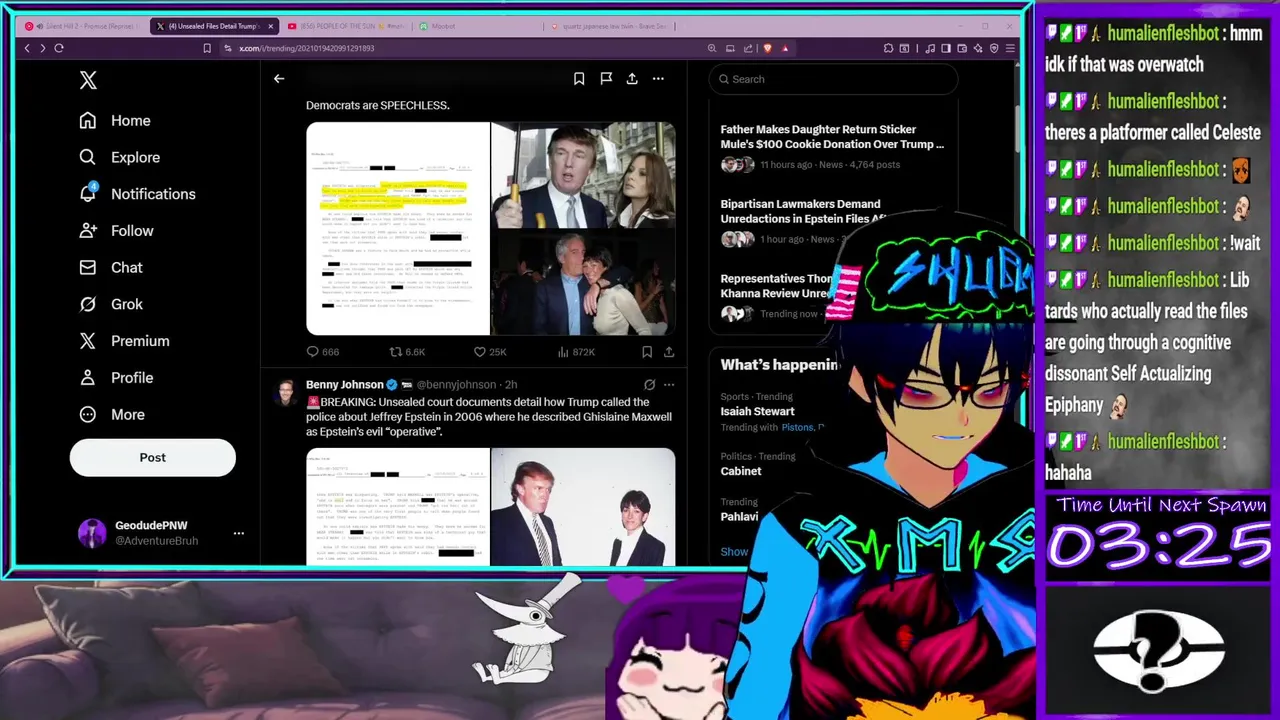
Task: Open the Home page from the sidebar
Action: tap(116, 120)
